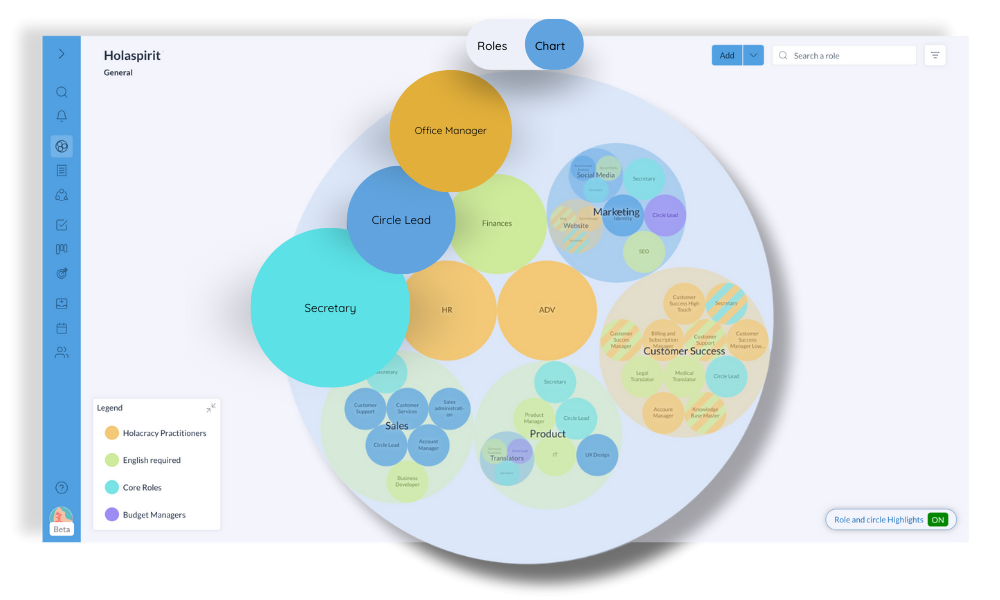Expand the left sidebar with the chevron

(x=61, y=54)
